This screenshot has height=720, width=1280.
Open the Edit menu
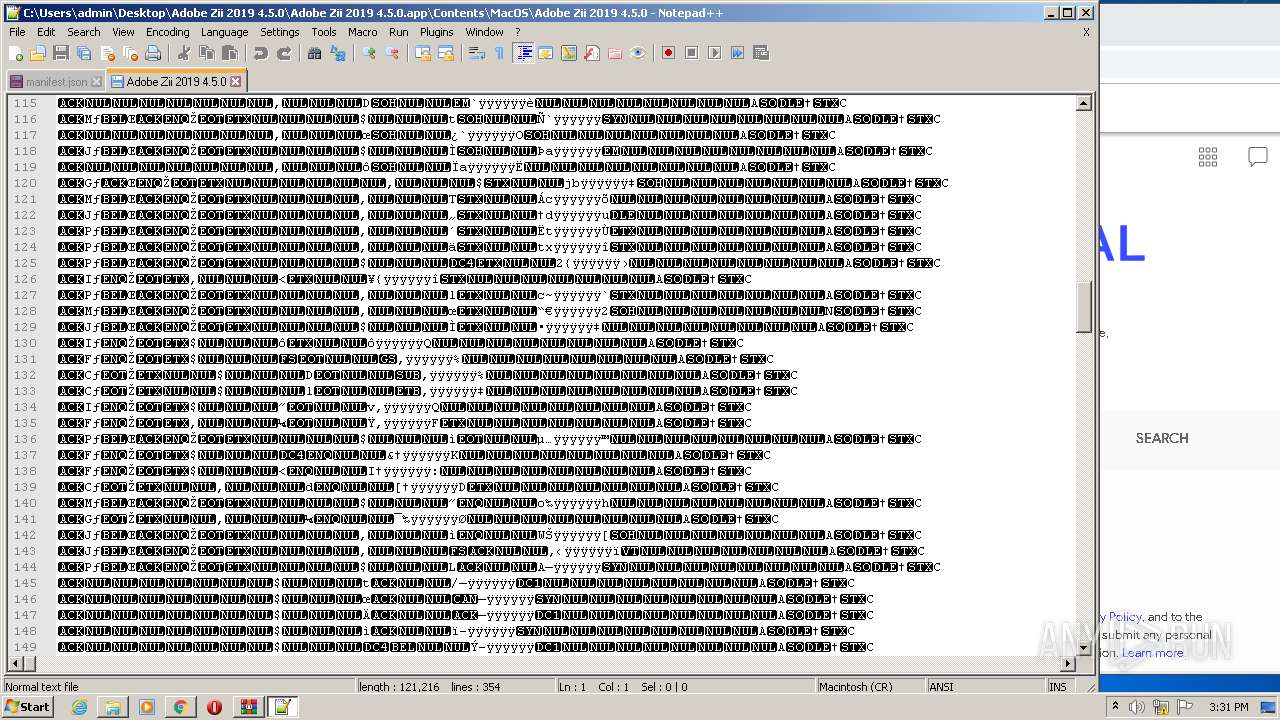click(46, 32)
